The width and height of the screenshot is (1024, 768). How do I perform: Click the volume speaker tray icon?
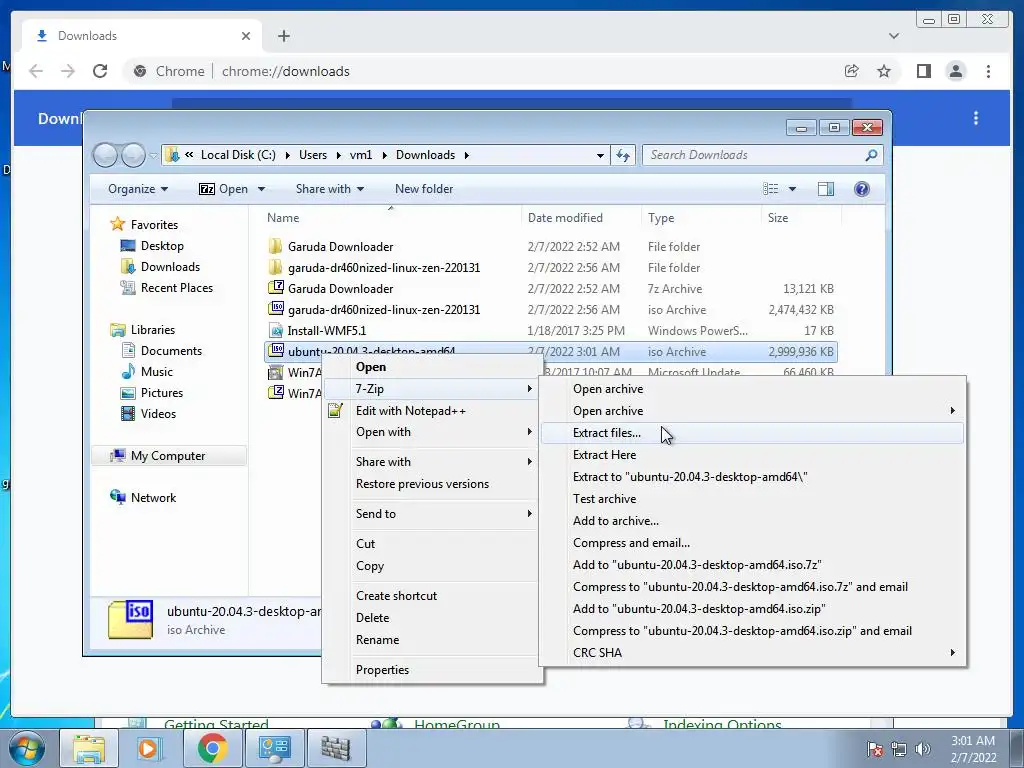922,749
